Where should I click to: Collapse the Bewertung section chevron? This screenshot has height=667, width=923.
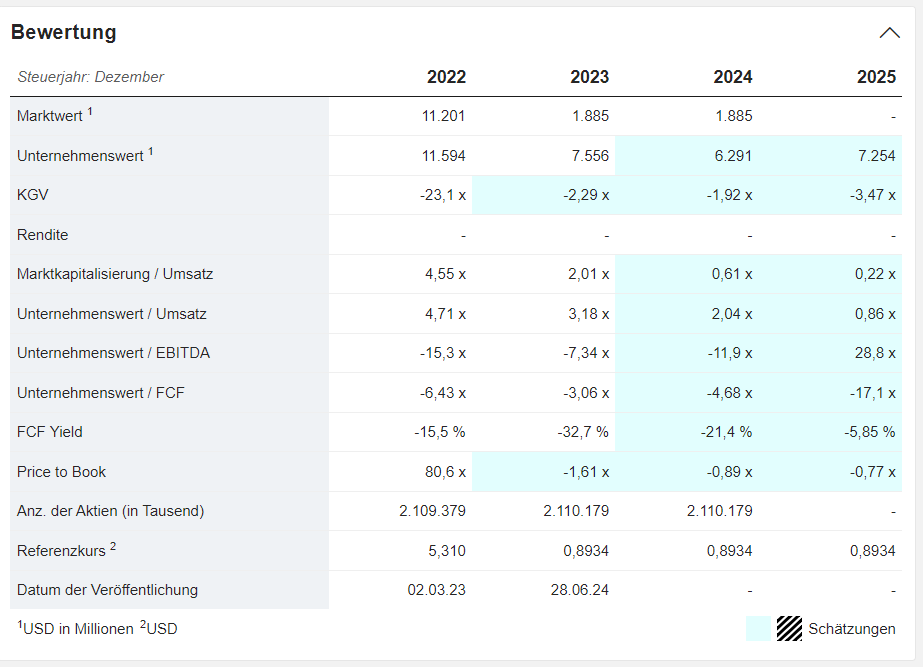coord(889,33)
